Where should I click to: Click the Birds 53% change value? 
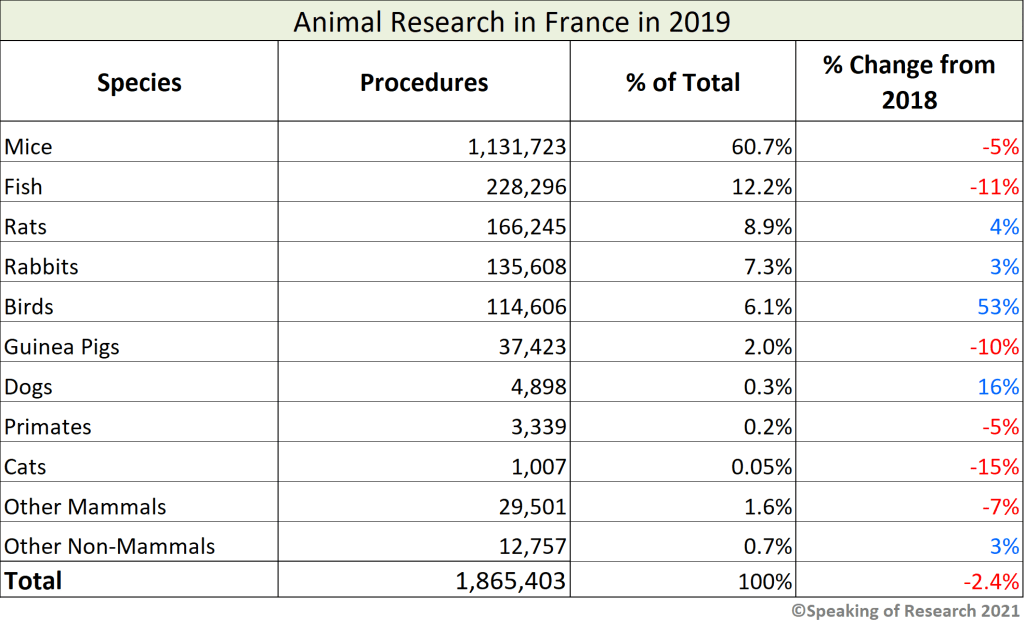999,307
